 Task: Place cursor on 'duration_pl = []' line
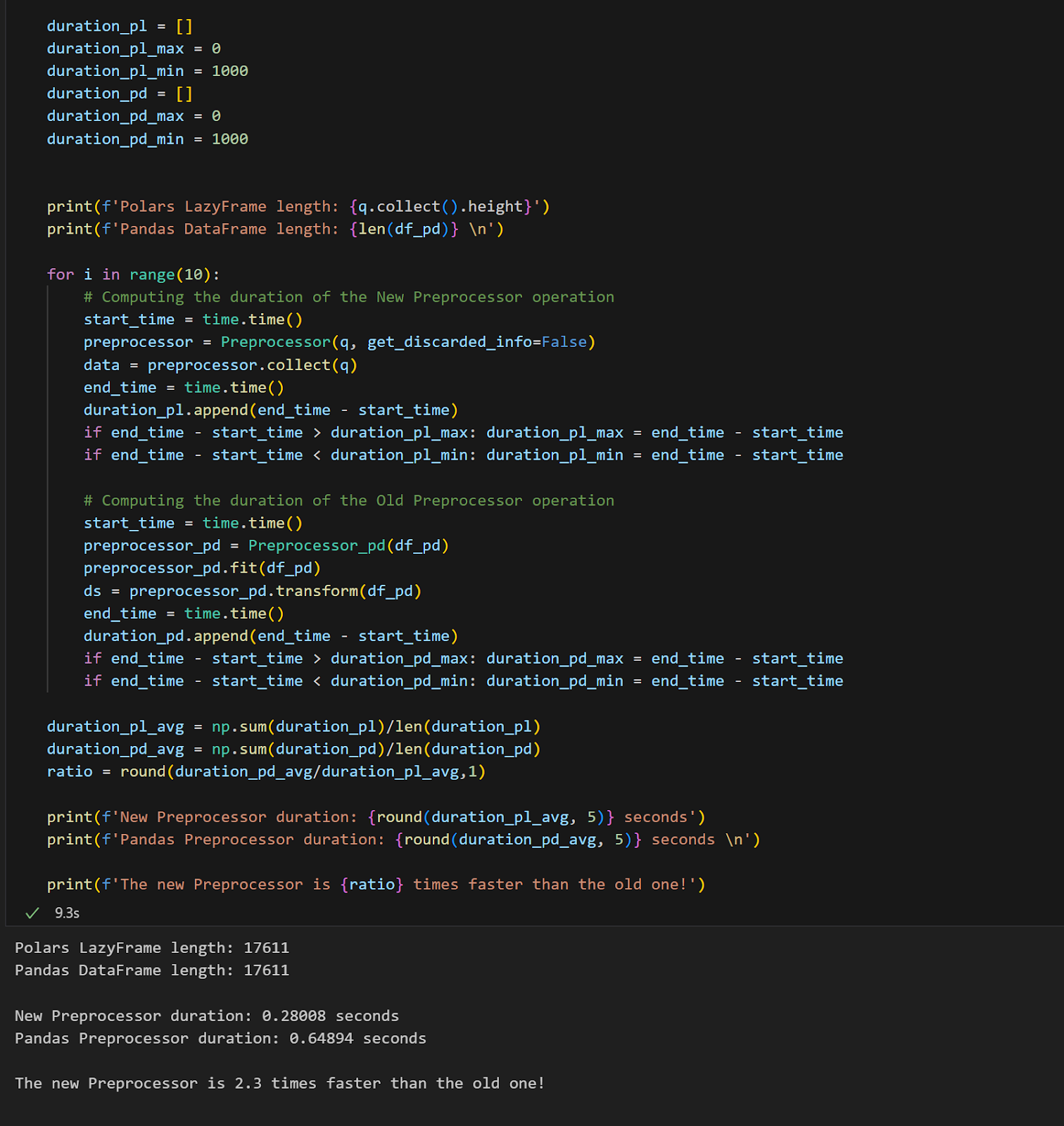(x=119, y=26)
